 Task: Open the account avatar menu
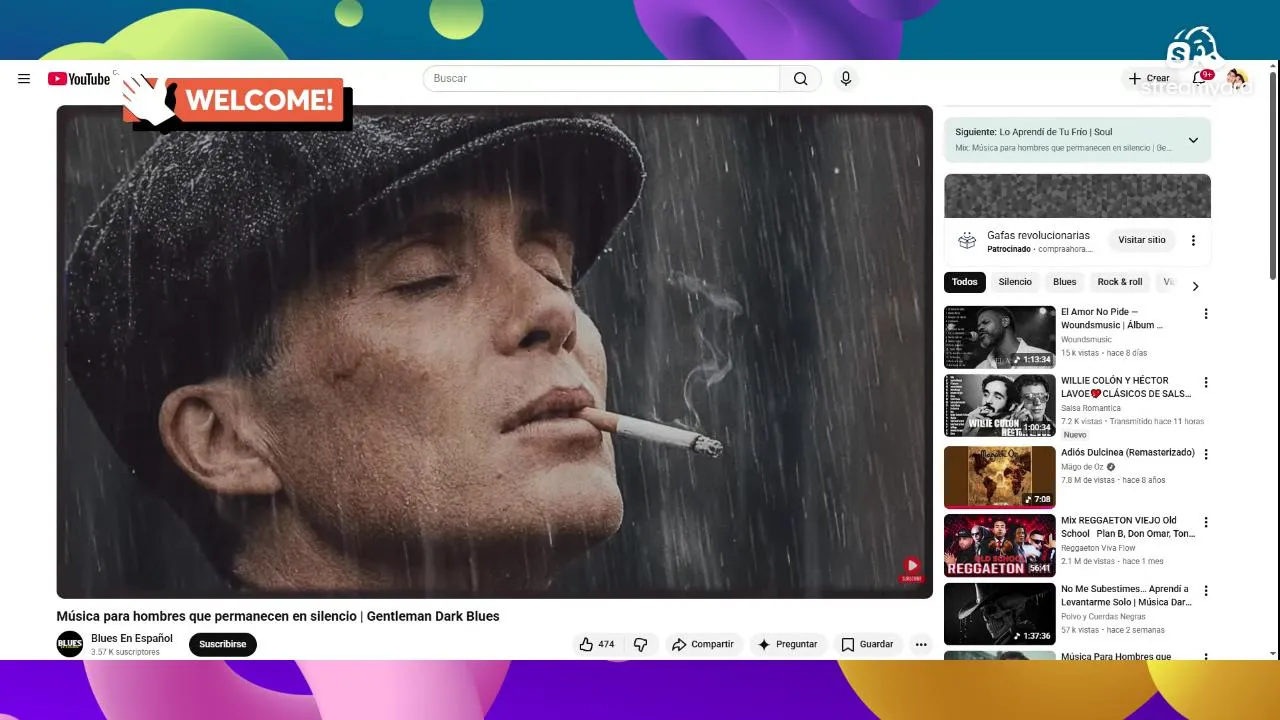point(1236,78)
